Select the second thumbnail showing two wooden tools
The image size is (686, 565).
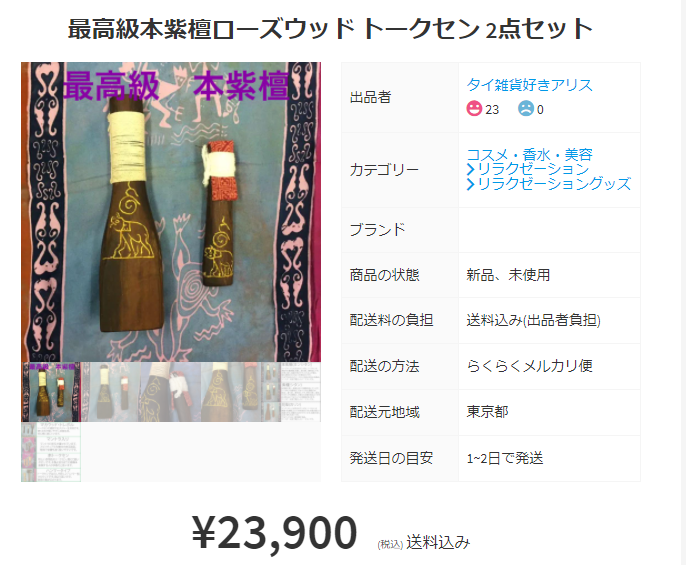point(111,392)
